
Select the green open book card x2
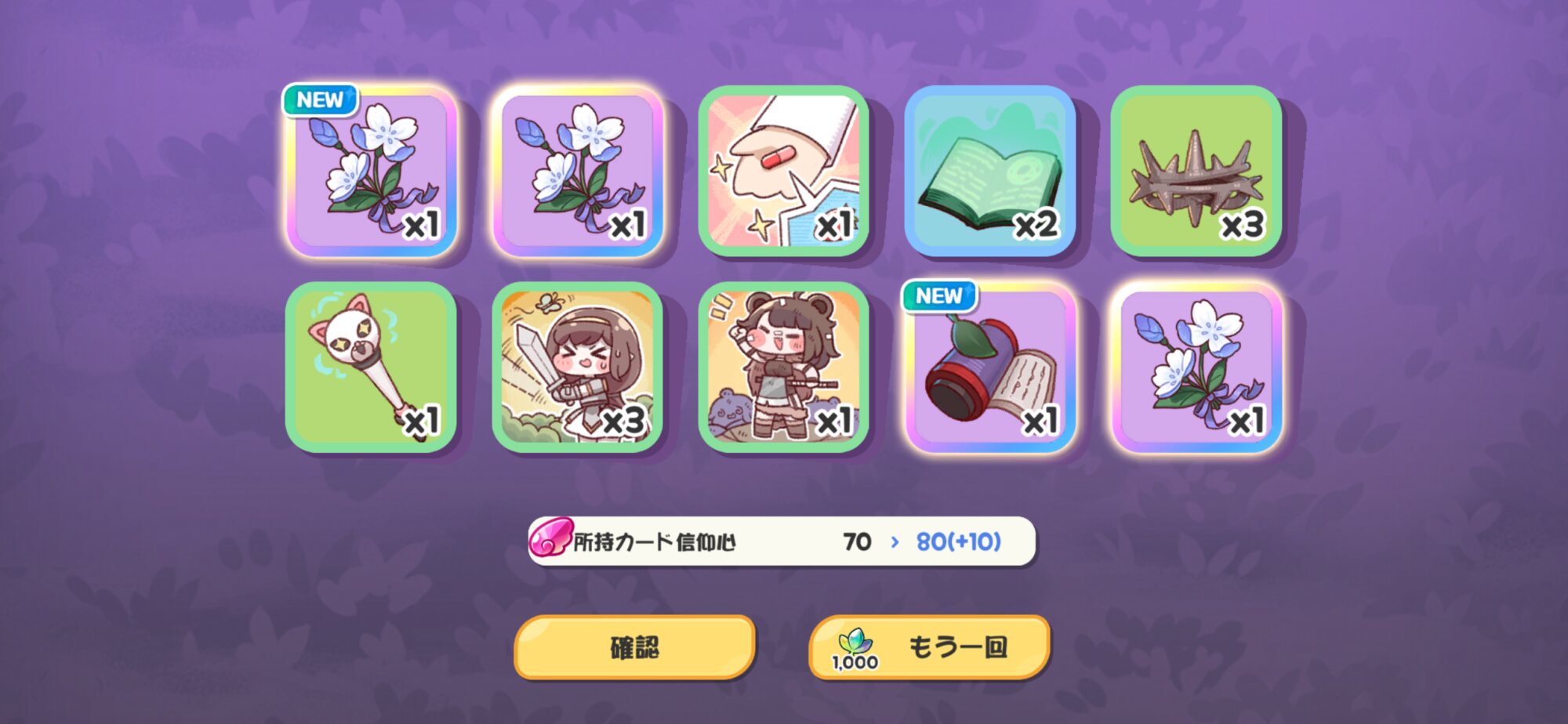[990, 171]
